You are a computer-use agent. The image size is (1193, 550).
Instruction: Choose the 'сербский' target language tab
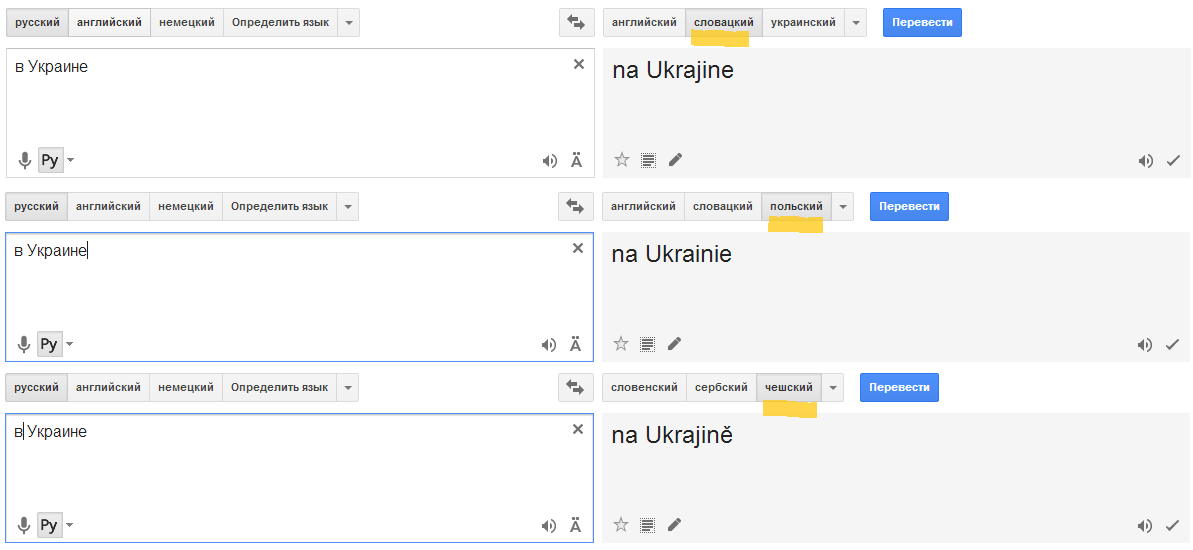[x=721, y=387]
